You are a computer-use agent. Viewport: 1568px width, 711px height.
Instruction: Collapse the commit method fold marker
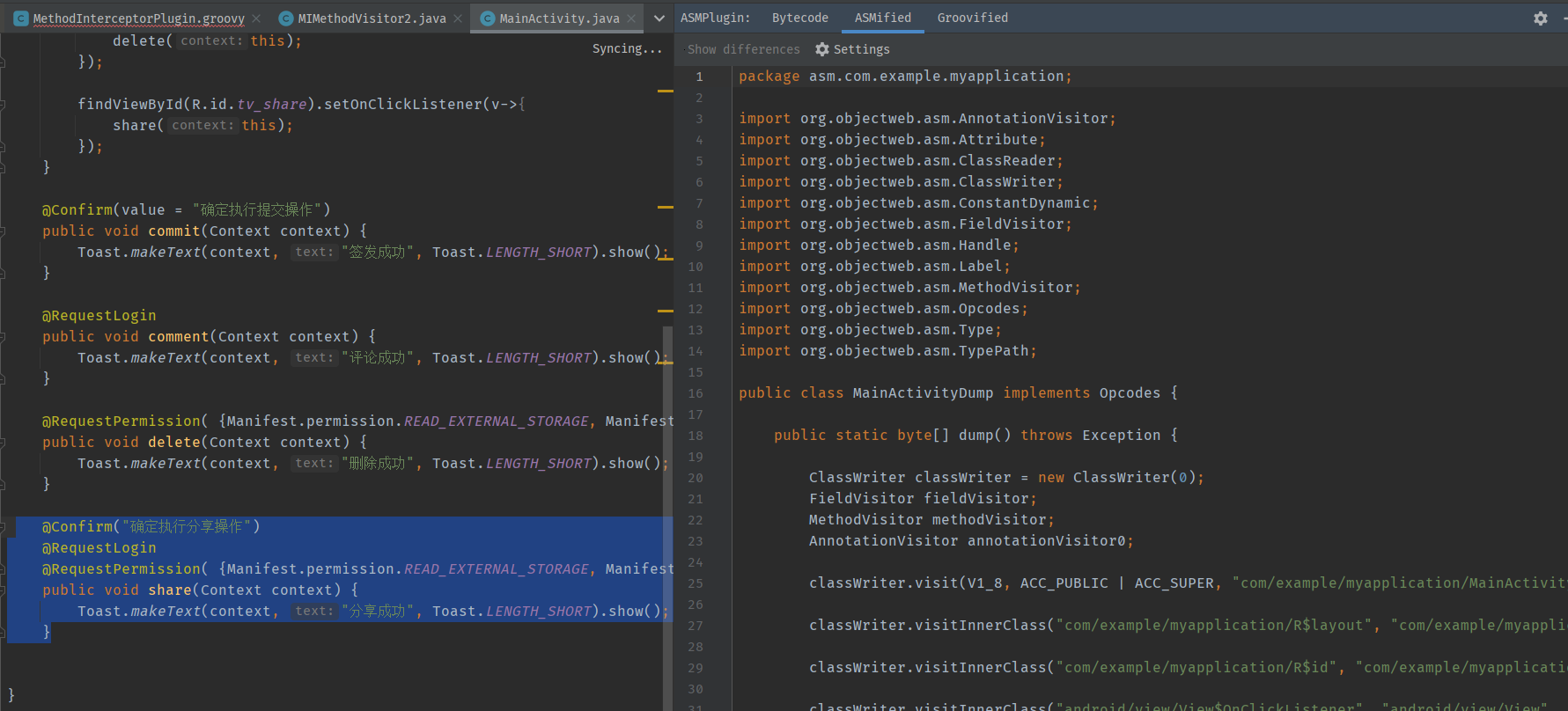click(x=4, y=231)
